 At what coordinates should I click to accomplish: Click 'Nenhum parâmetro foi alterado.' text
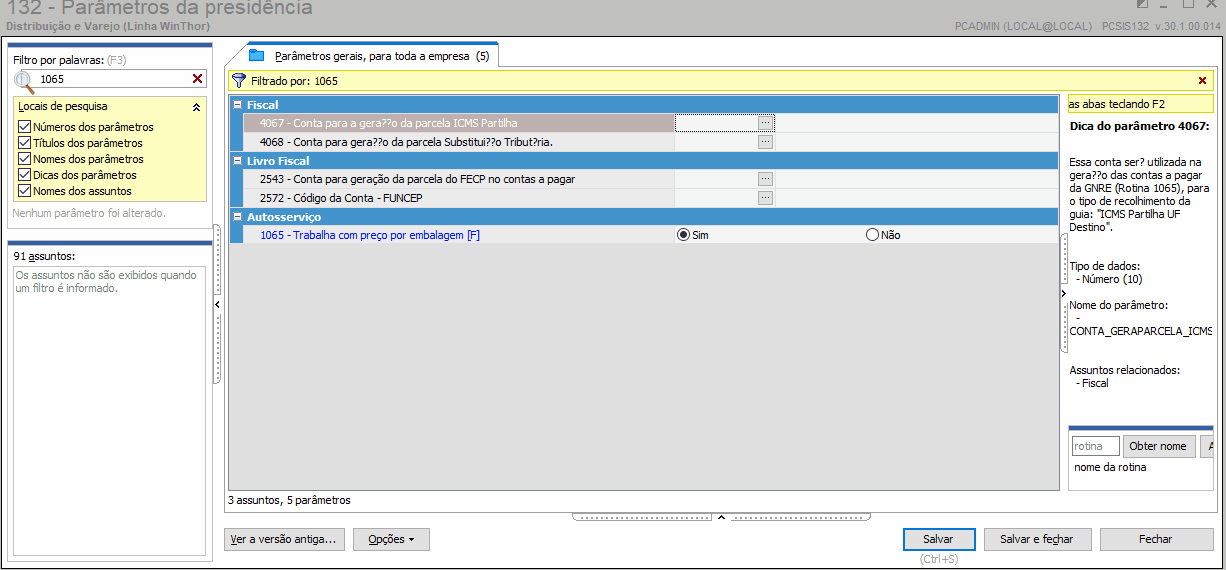point(89,213)
